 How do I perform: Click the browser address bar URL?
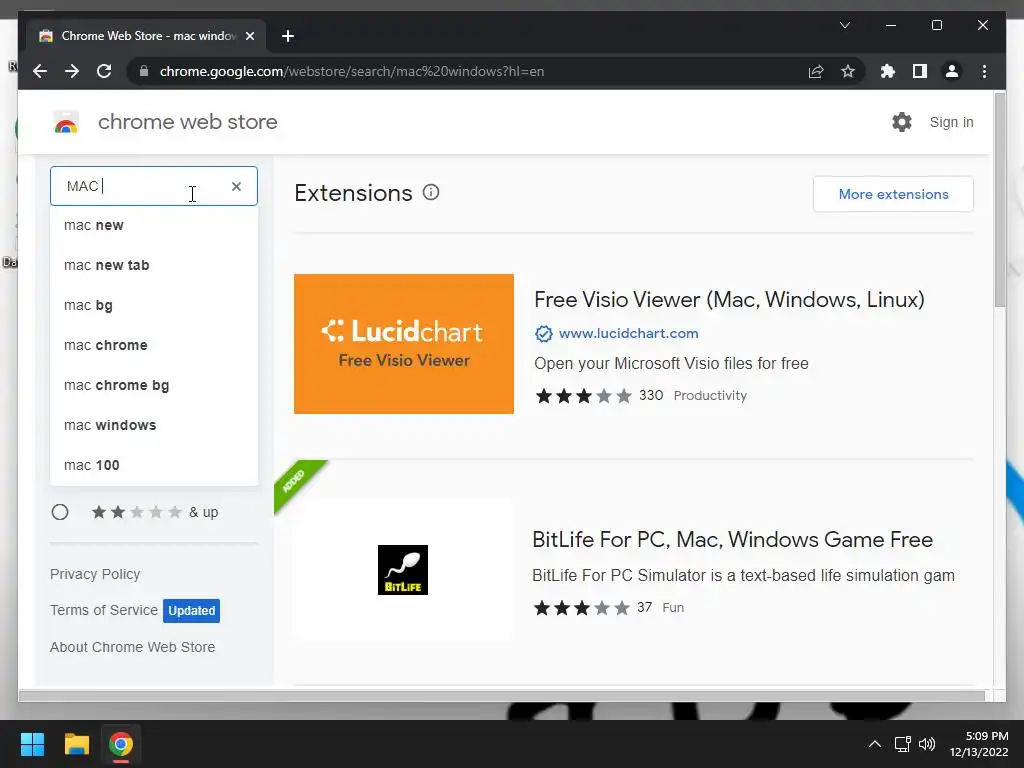click(x=351, y=71)
